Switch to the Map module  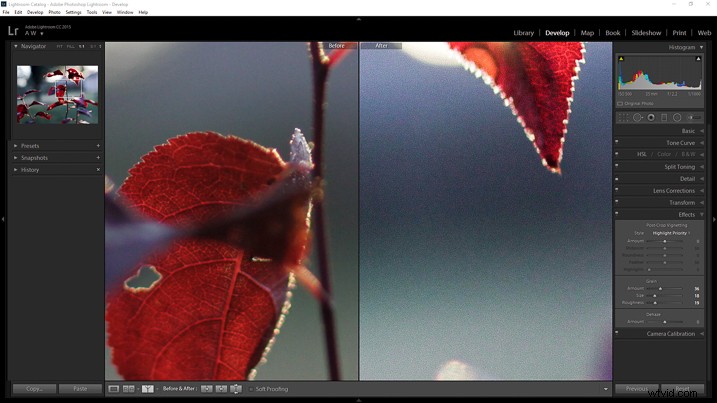pyautogui.click(x=587, y=33)
